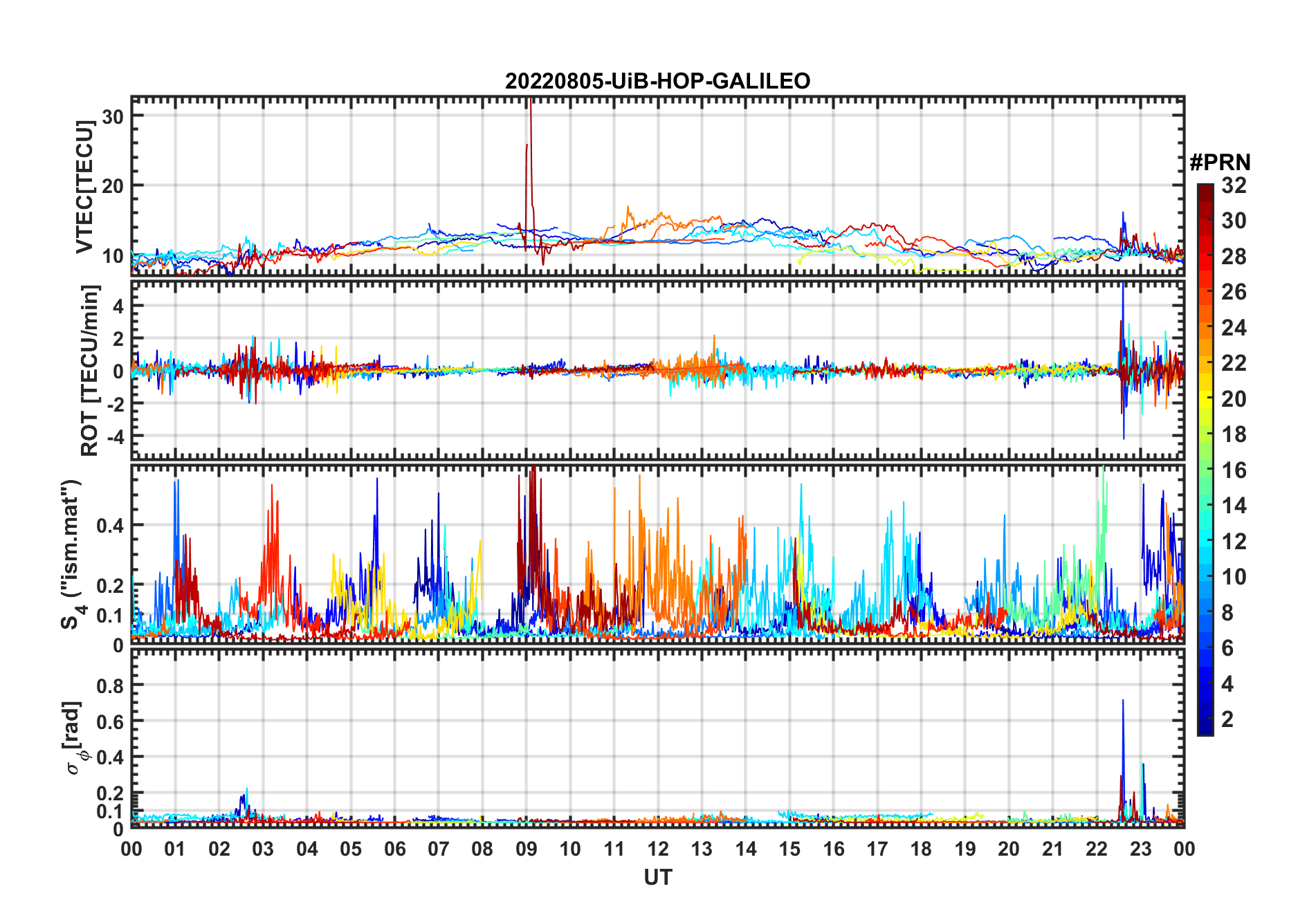
Task: Select the "VTEC[TECU]" y-axis label
Action: pos(84,187)
